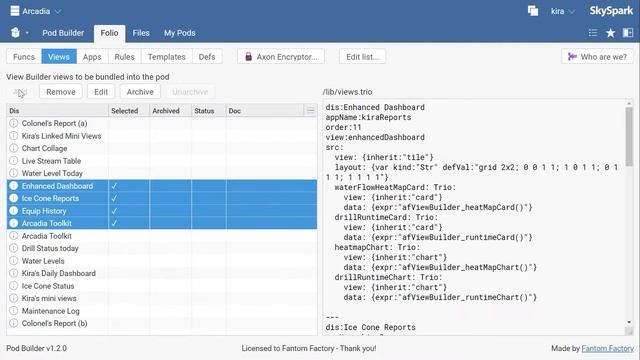The height and width of the screenshot is (360, 640).
Task: Open the Templates section
Action: (167, 57)
